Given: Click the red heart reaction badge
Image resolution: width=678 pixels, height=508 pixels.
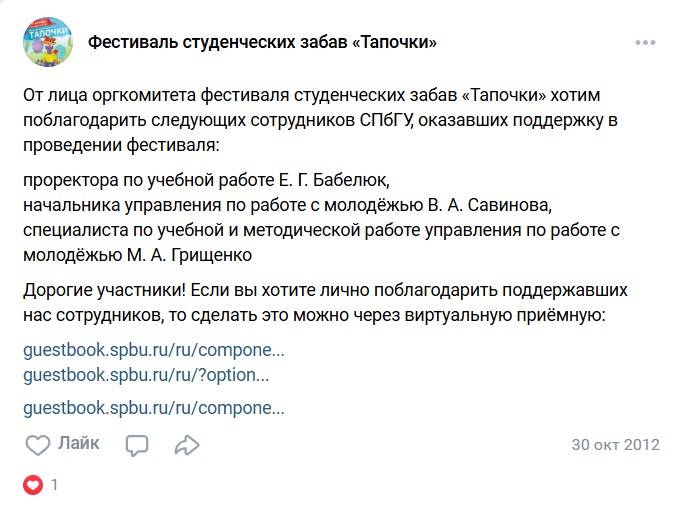Looking at the screenshot, I should 33,485.
